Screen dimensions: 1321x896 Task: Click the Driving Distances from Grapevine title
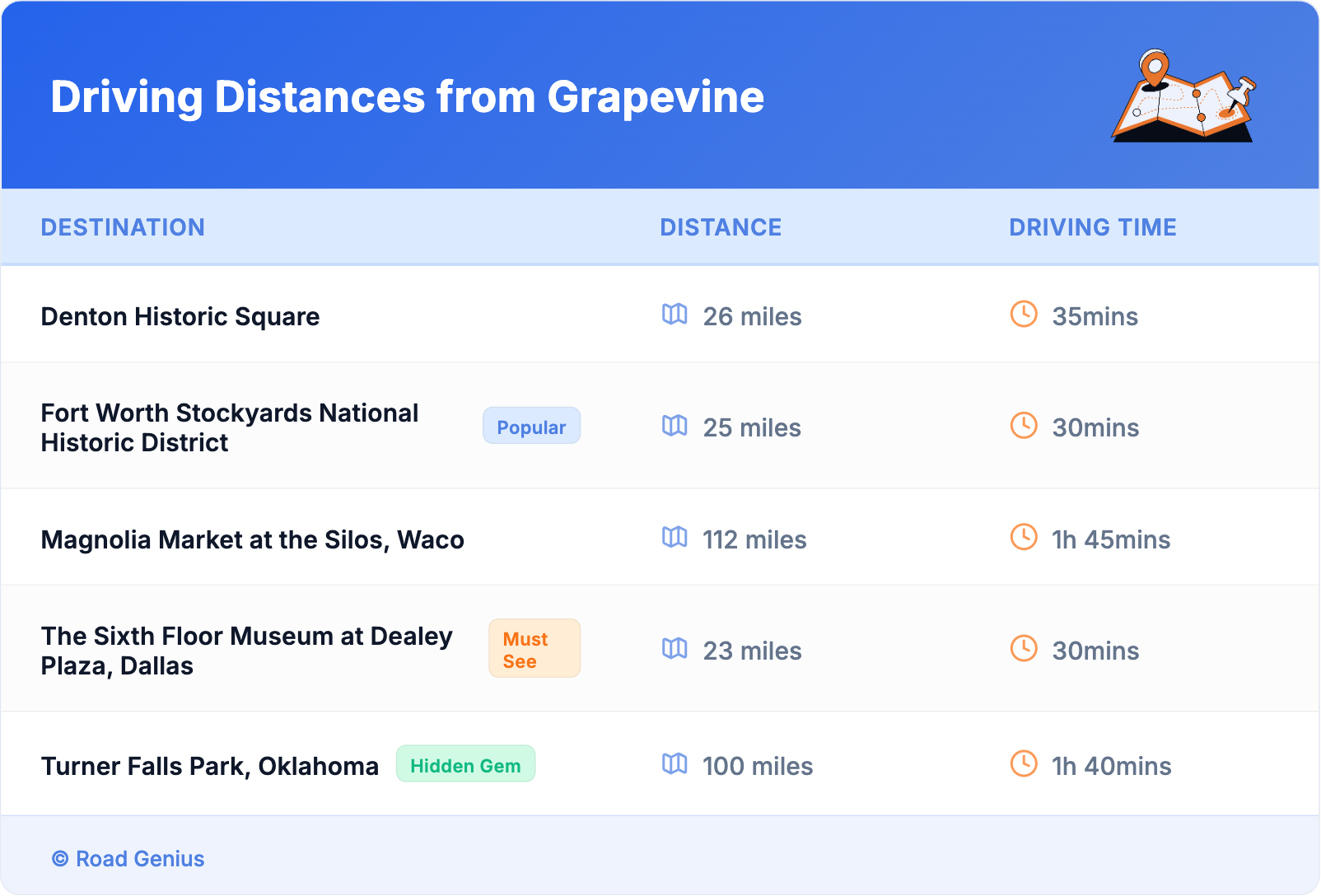[x=407, y=97]
